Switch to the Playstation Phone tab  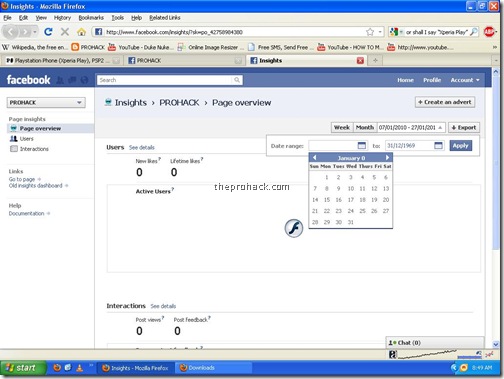pos(62,60)
